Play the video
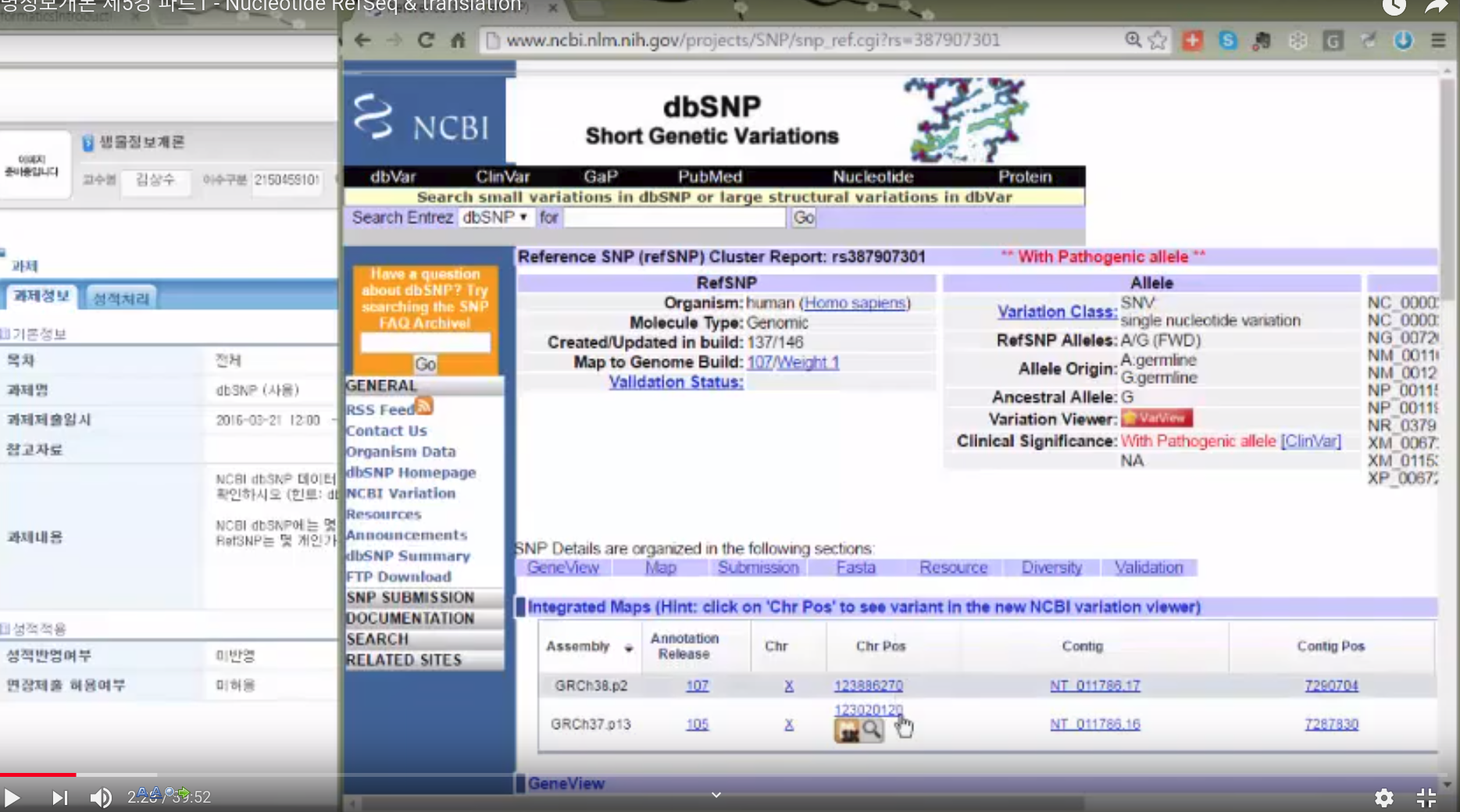This screenshot has width=1460, height=812. point(12,797)
